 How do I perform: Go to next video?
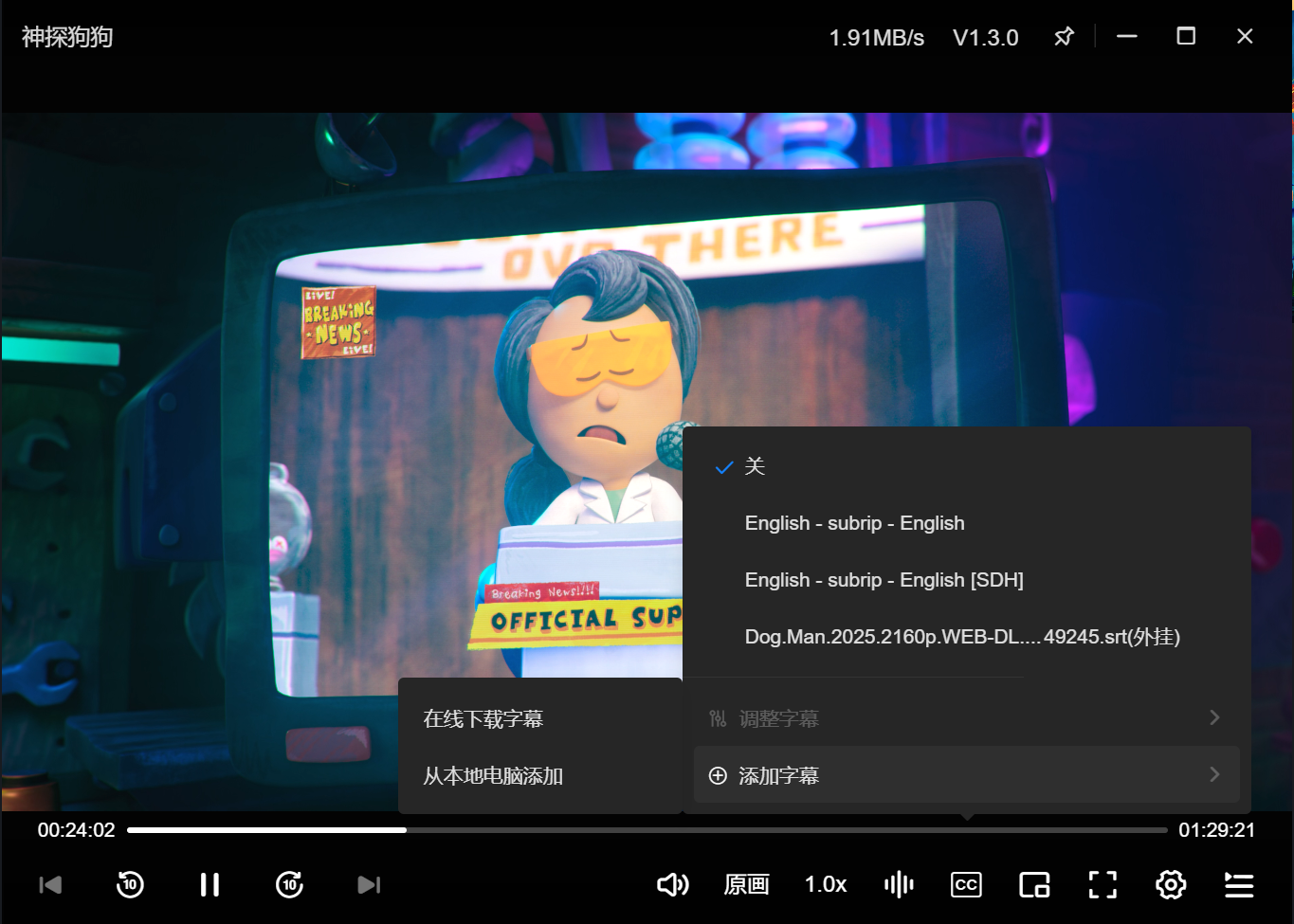click(369, 885)
